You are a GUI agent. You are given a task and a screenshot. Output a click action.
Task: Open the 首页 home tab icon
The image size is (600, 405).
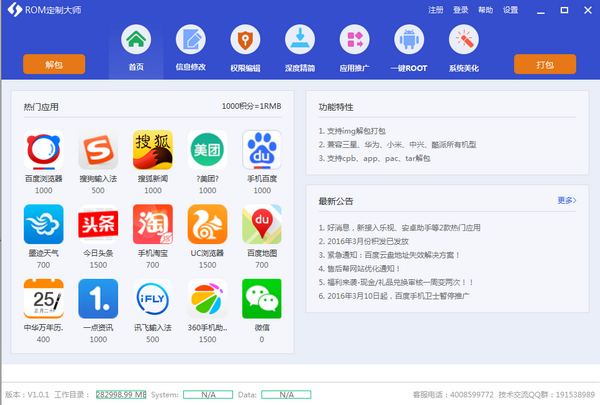pos(136,39)
